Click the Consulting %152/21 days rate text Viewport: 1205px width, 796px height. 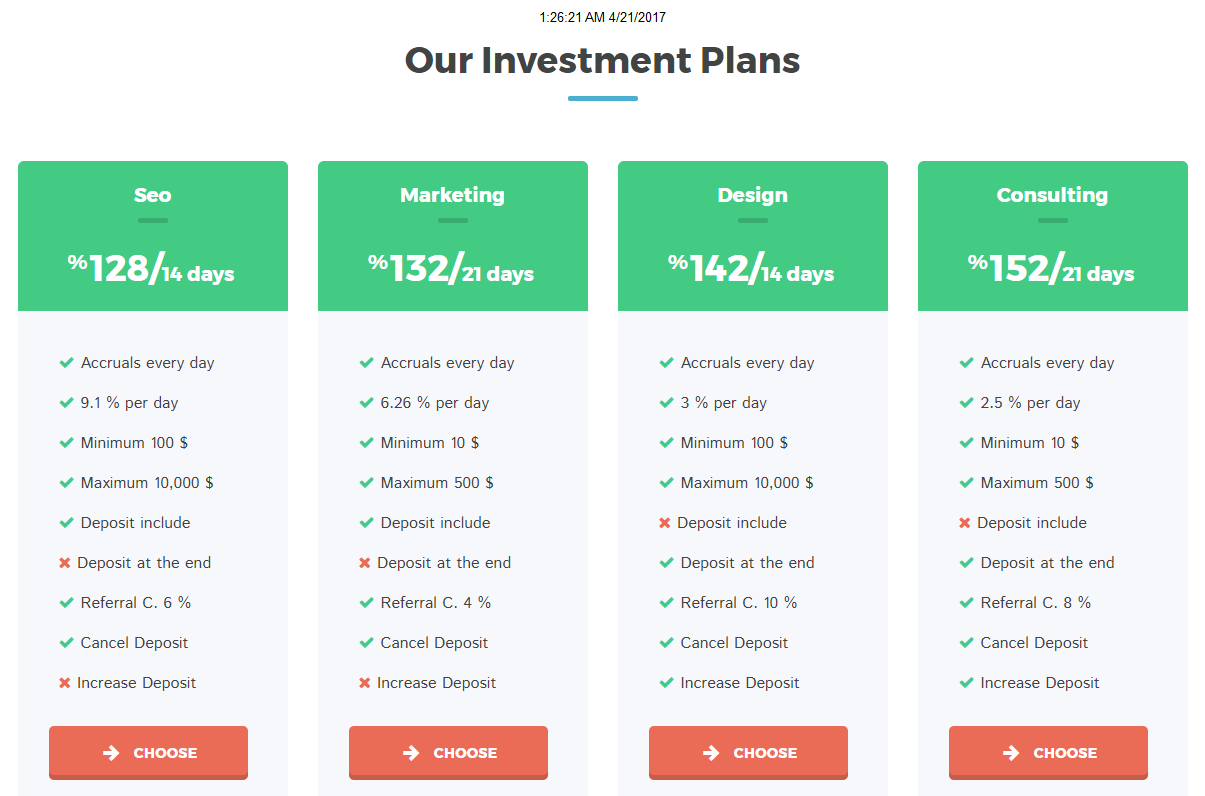(1052, 269)
